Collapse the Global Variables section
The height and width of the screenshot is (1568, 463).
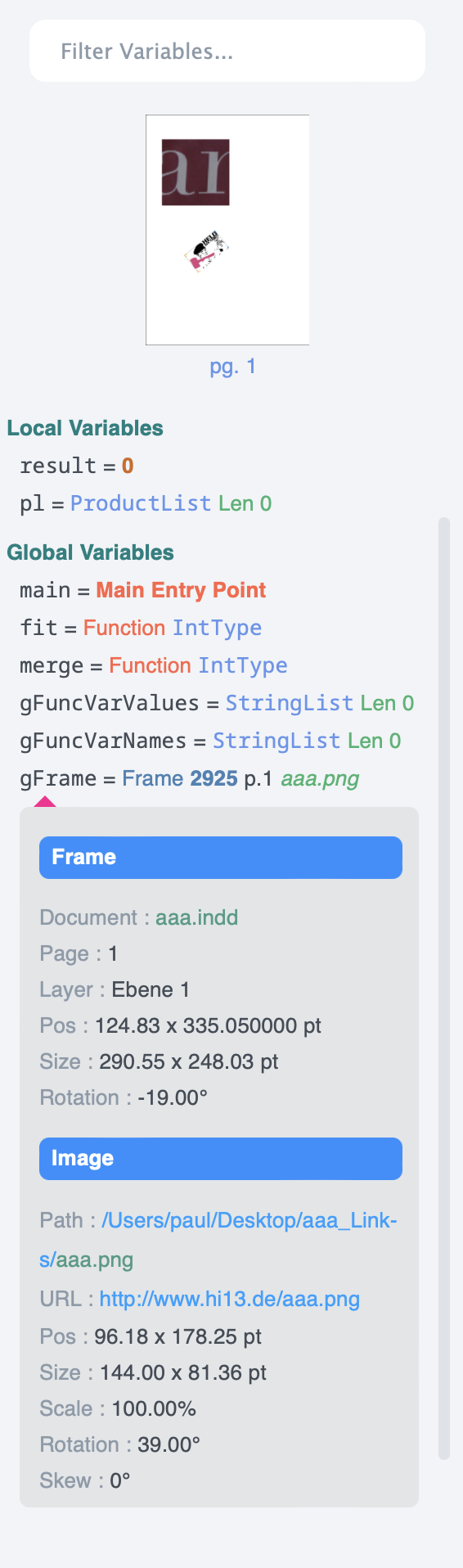[90, 552]
